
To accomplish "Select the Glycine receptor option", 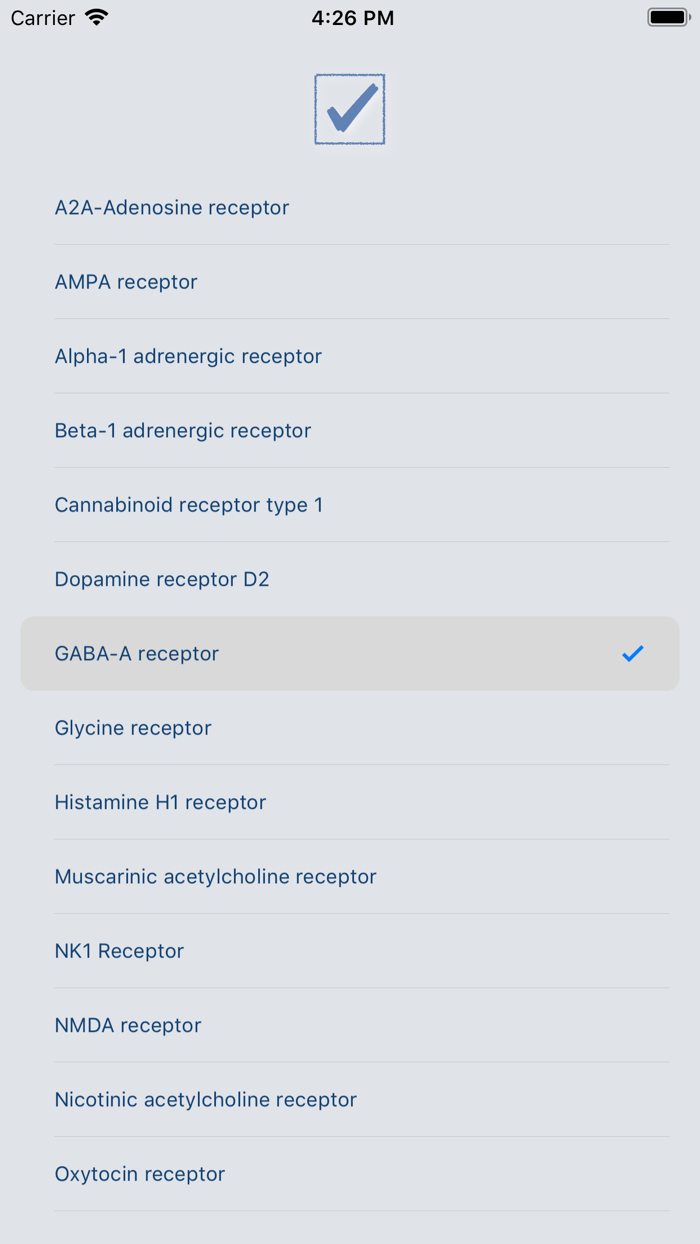I will pyautogui.click(x=132, y=728).
